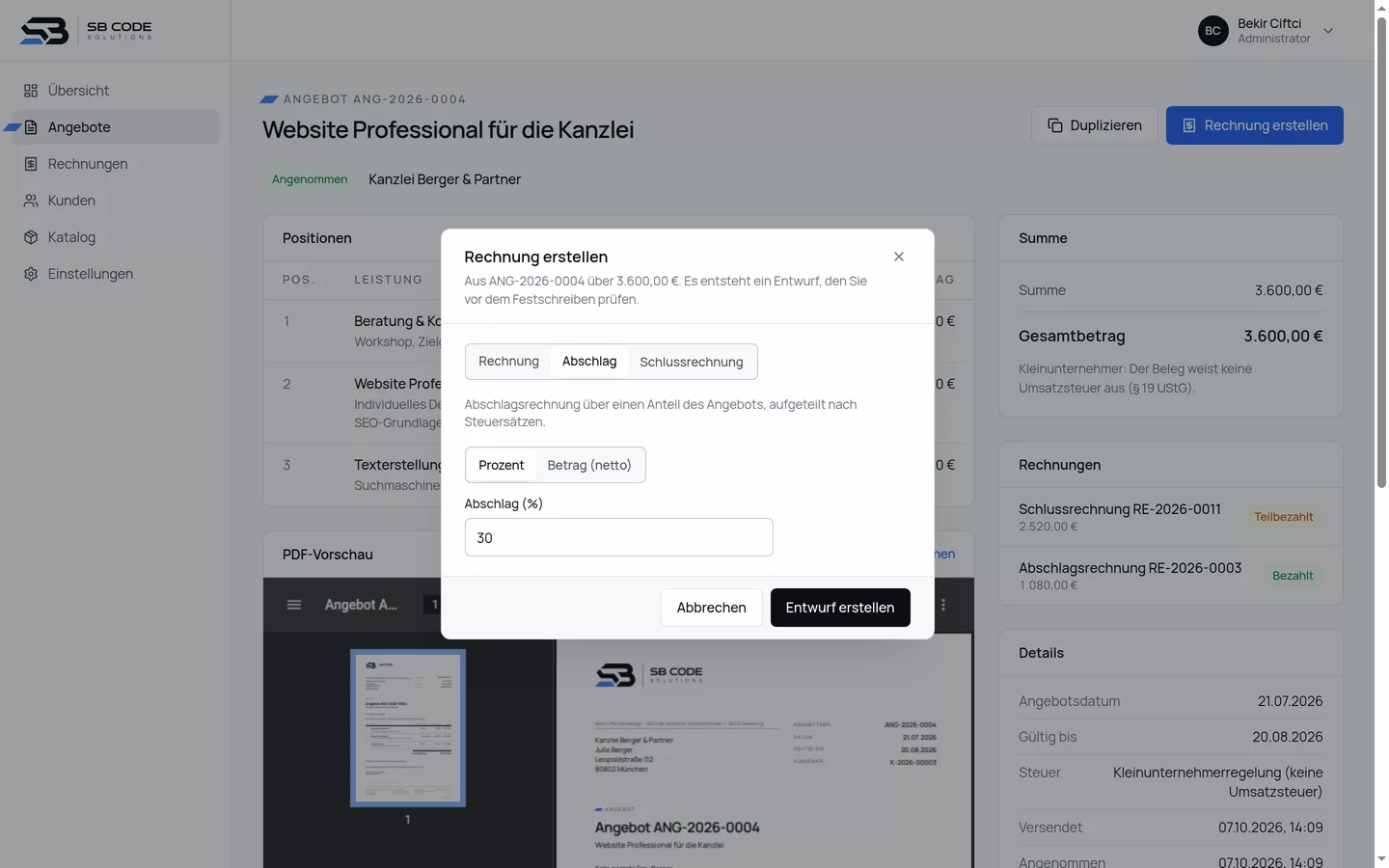Switch to the Schlussrechnung tab

tap(692, 362)
